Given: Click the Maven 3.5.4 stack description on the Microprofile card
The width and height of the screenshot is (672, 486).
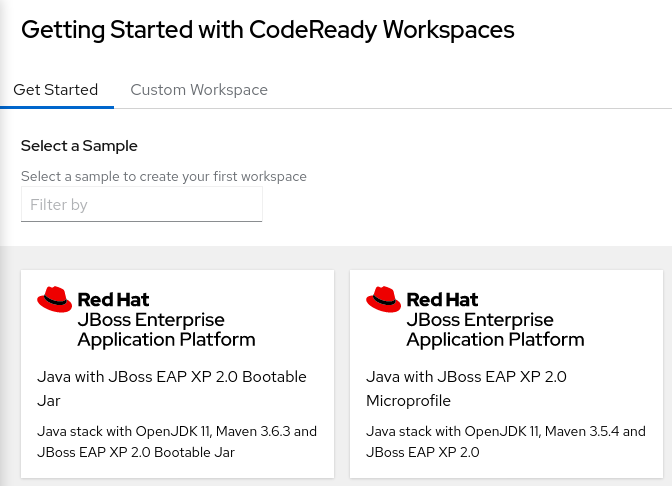Looking at the screenshot, I should (x=506, y=441).
